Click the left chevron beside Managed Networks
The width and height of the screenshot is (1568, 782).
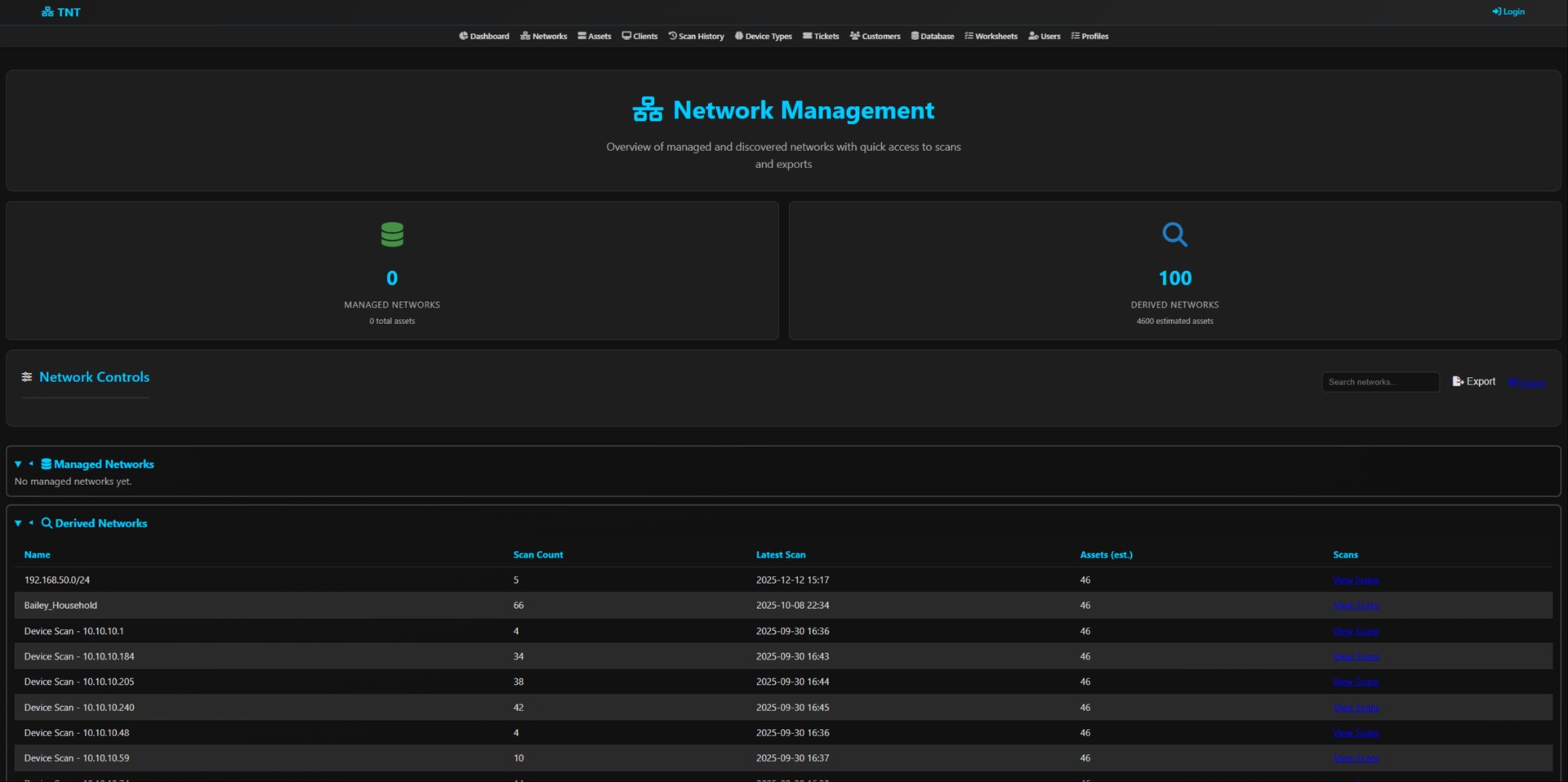click(32, 464)
